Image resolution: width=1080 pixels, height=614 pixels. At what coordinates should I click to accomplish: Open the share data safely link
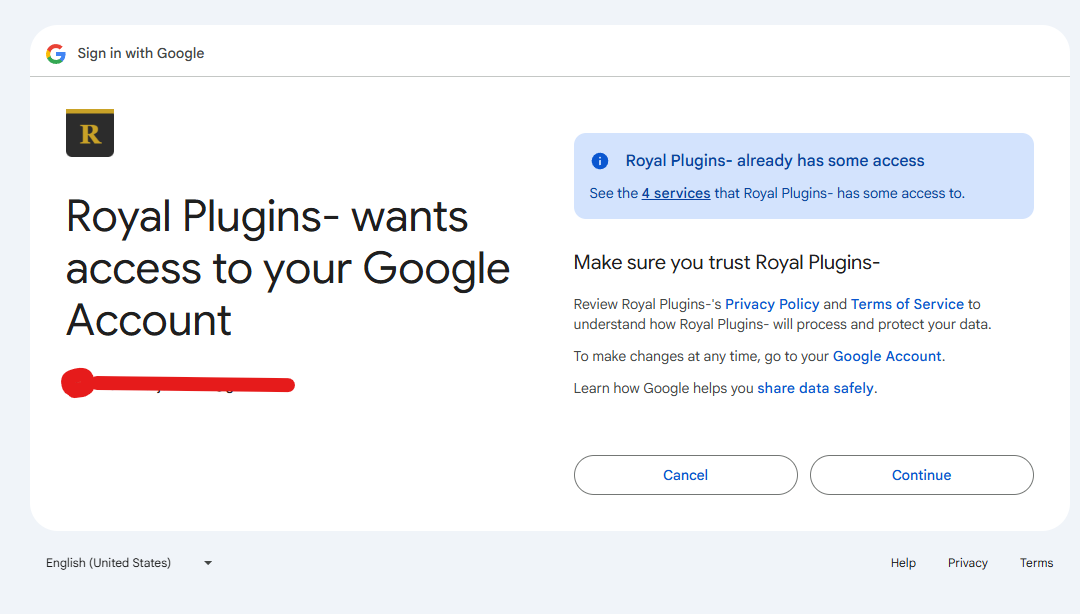click(x=816, y=388)
